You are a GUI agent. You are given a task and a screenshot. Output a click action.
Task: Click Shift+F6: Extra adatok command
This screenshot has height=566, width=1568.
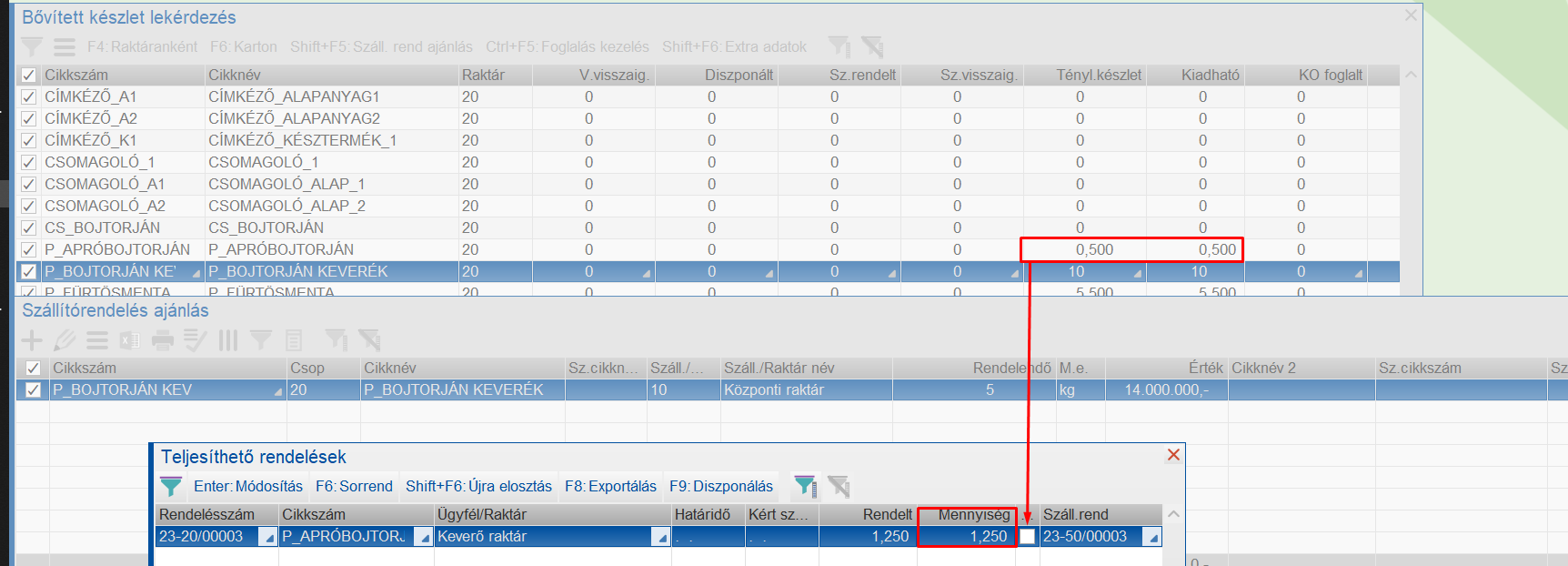tap(734, 46)
